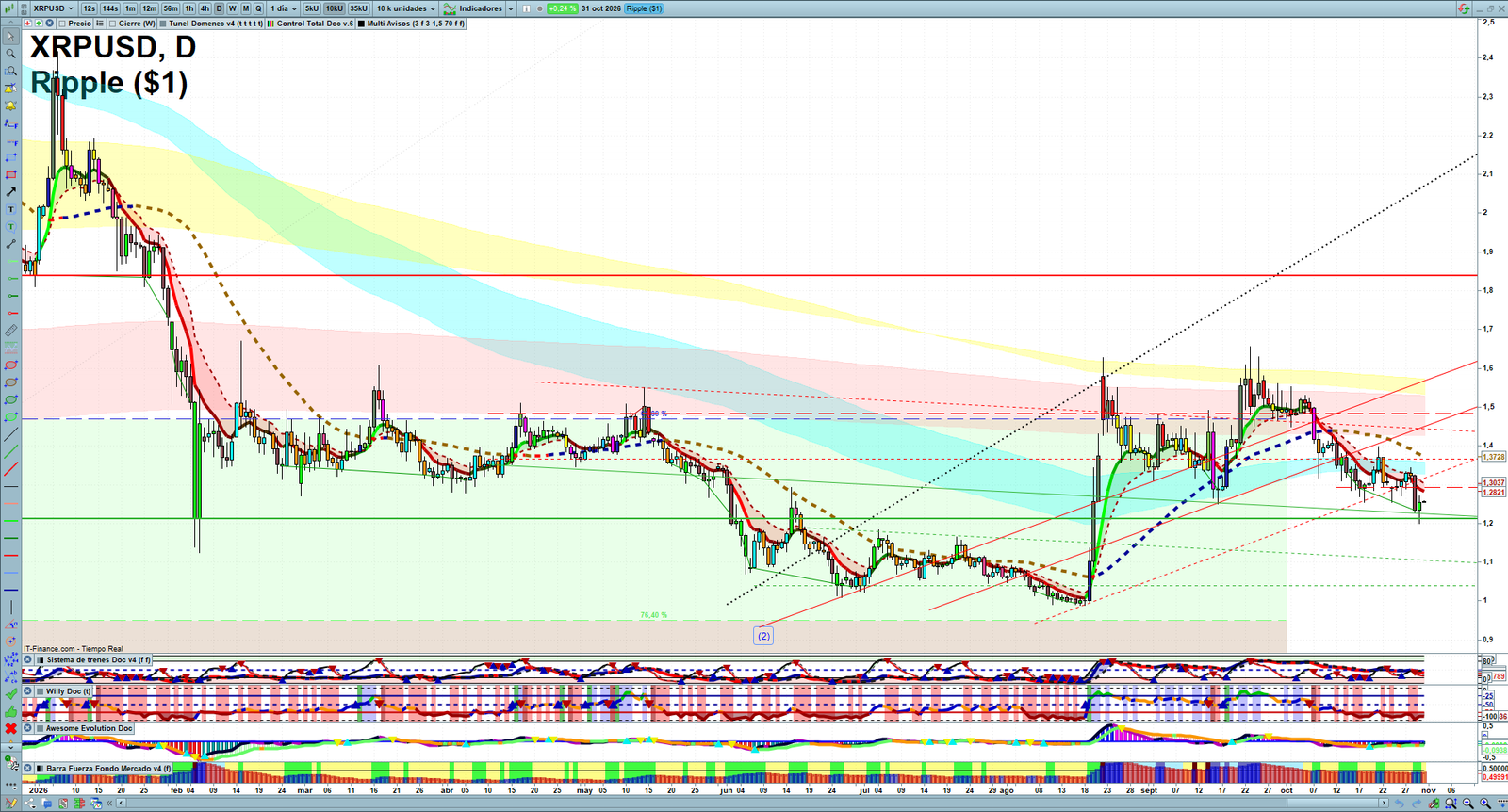Toggle Awesome Evolution Doc visibility box
The height and width of the screenshot is (812, 1508).
[x=41, y=728]
